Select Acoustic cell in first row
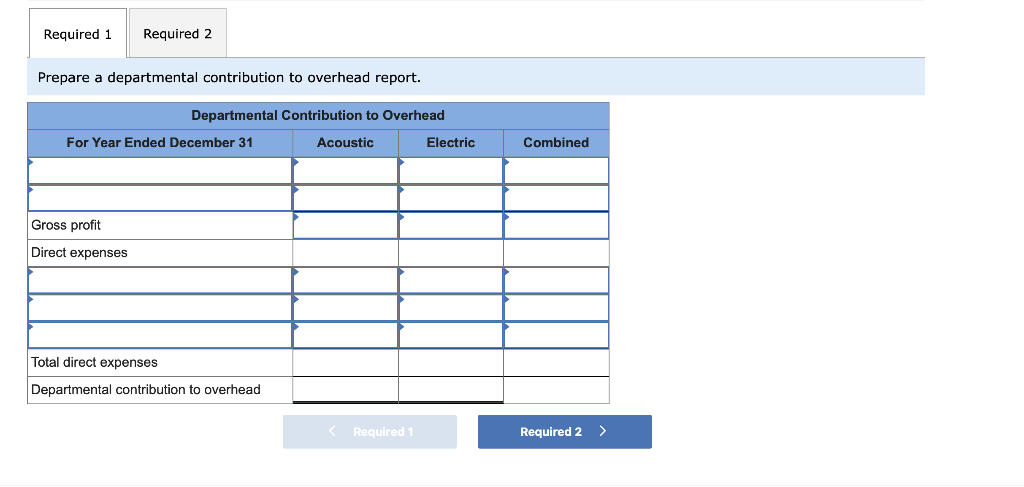This screenshot has width=1024, height=487. [x=345, y=170]
